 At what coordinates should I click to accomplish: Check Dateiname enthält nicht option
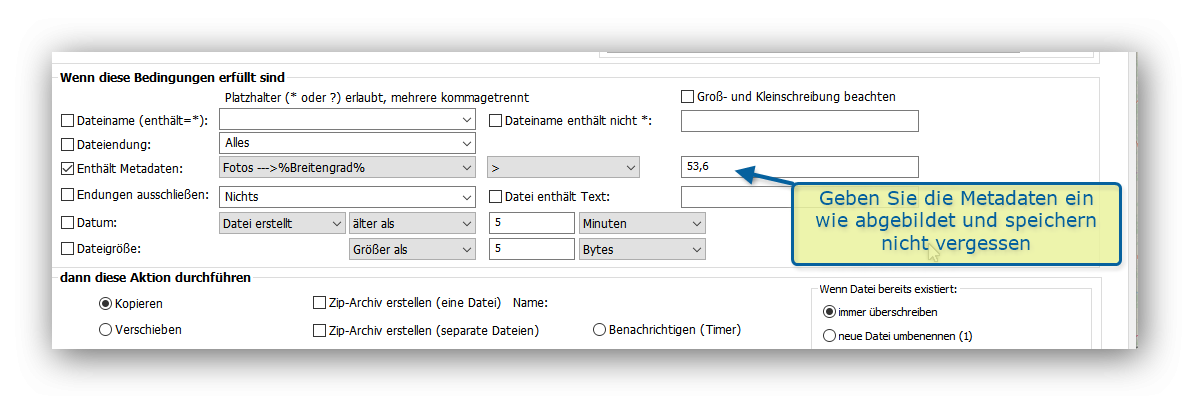coord(495,121)
